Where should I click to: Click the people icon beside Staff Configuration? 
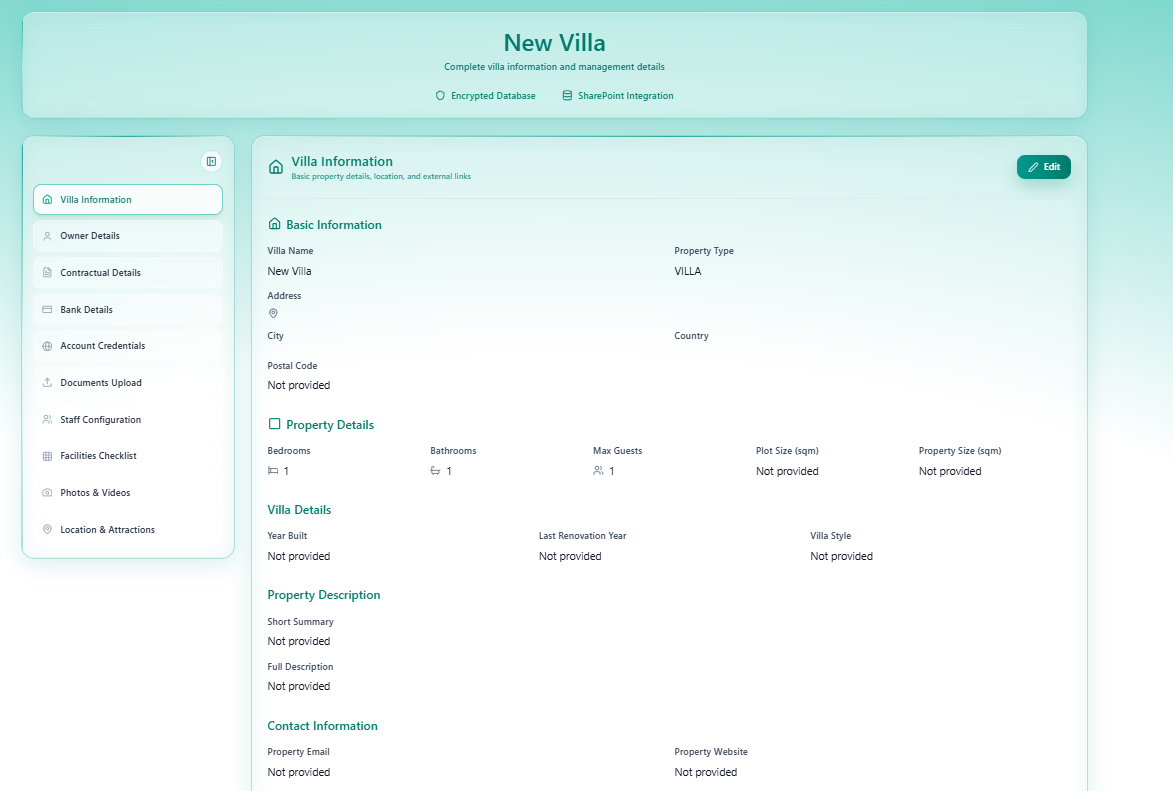[47, 419]
